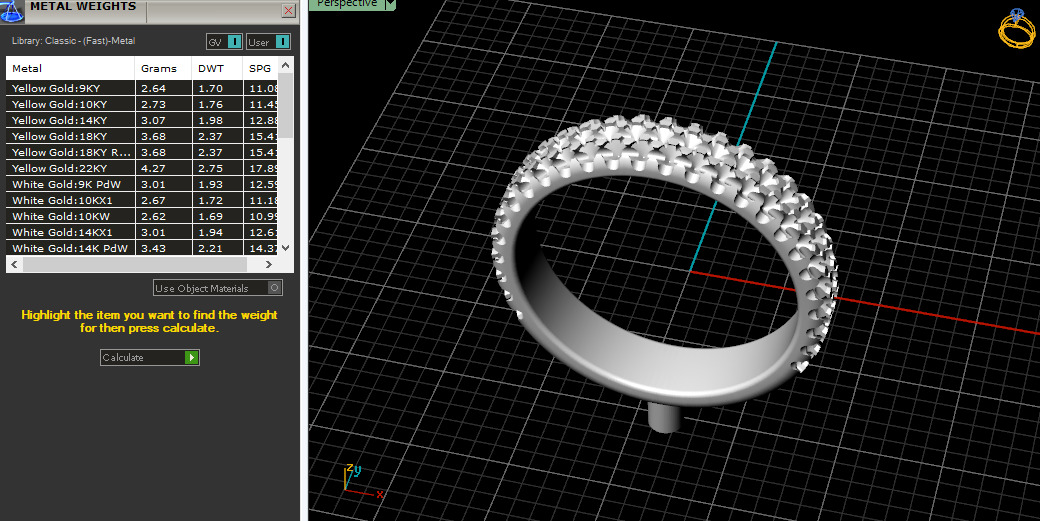Toggle the GV library switch
Screen dimensions: 1040x521
click(x=224, y=42)
